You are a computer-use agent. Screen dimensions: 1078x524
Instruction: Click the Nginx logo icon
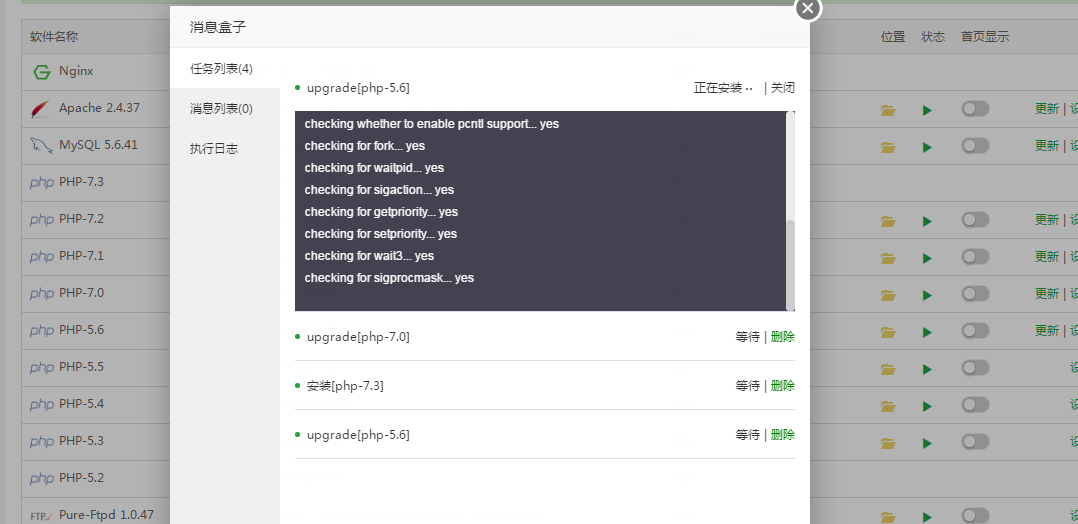42,72
